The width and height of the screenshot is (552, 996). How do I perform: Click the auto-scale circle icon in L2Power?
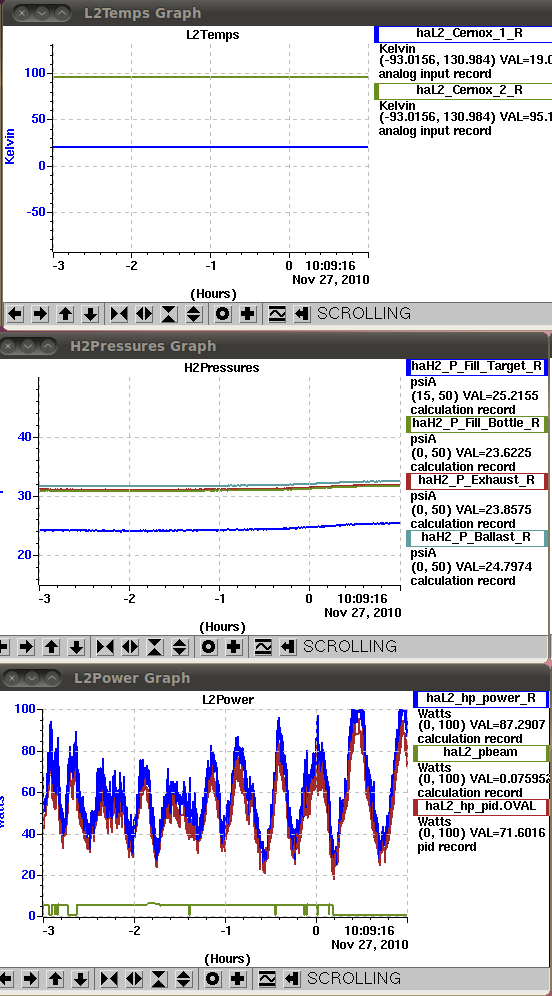pyautogui.click(x=212, y=978)
